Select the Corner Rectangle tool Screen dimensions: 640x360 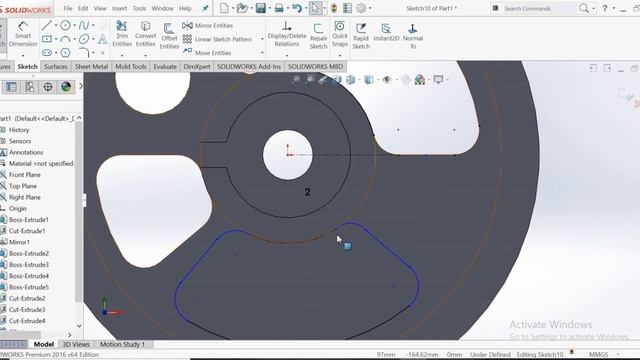click(47, 39)
